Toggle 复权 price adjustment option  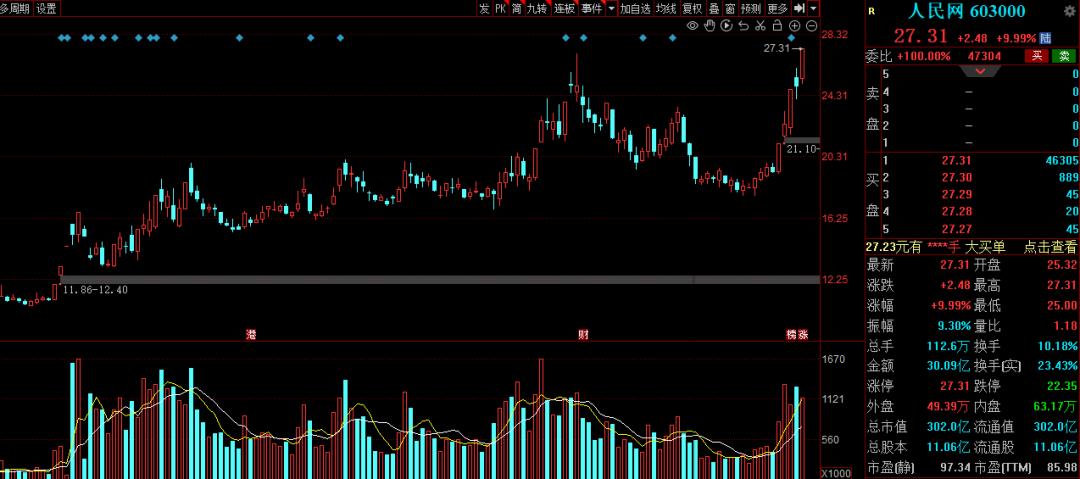692,8
